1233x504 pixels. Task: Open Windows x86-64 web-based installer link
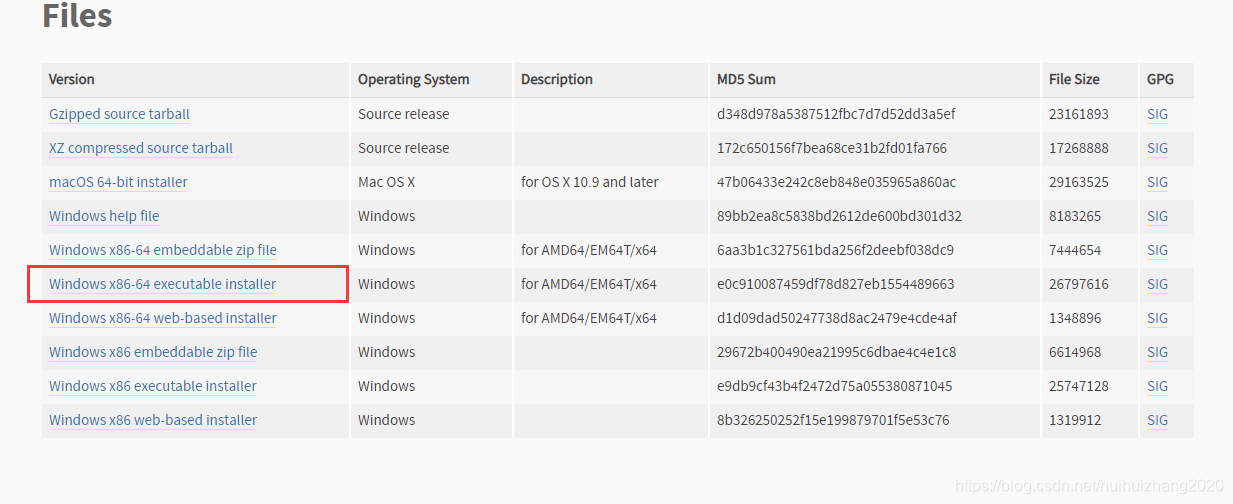click(x=163, y=318)
